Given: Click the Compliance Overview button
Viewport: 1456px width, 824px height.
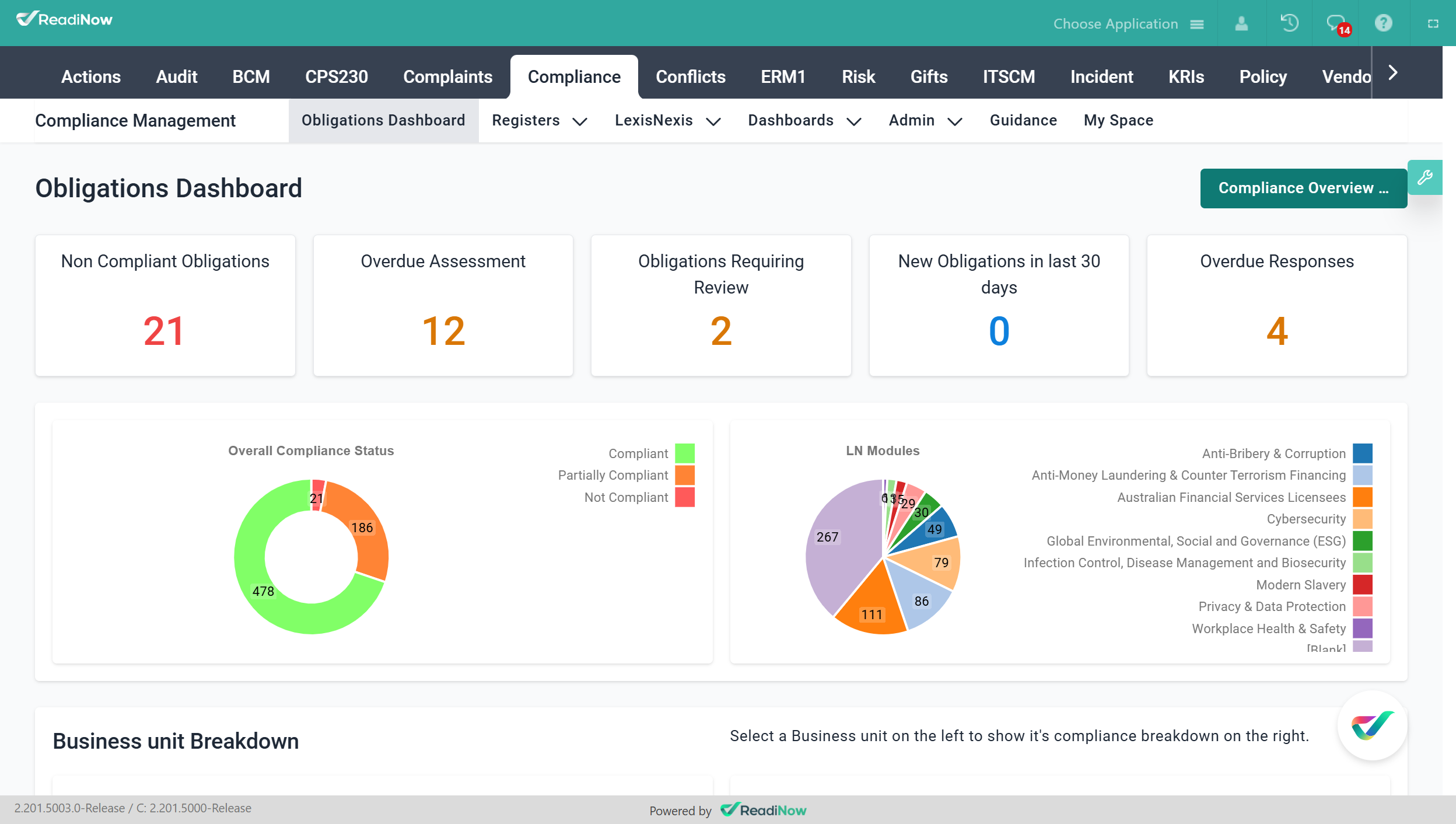Looking at the screenshot, I should pos(1303,188).
